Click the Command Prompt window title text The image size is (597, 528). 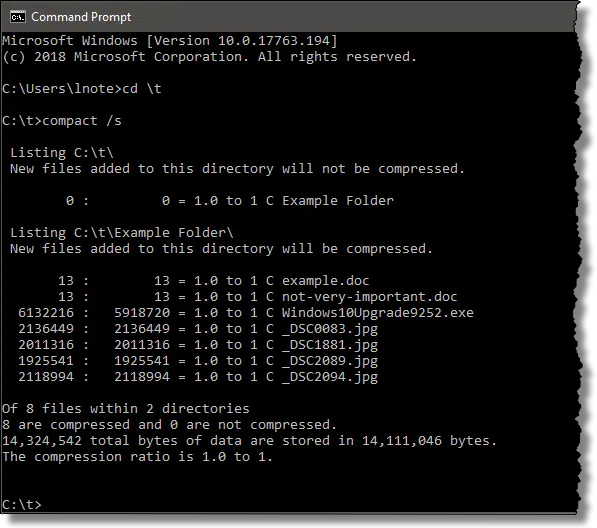click(x=81, y=17)
